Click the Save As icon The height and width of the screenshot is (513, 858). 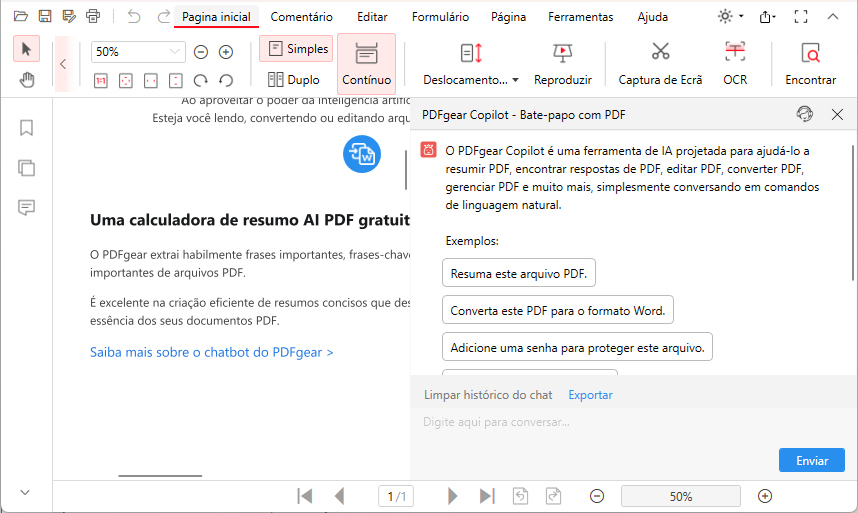pyautogui.click(x=69, y=16)
